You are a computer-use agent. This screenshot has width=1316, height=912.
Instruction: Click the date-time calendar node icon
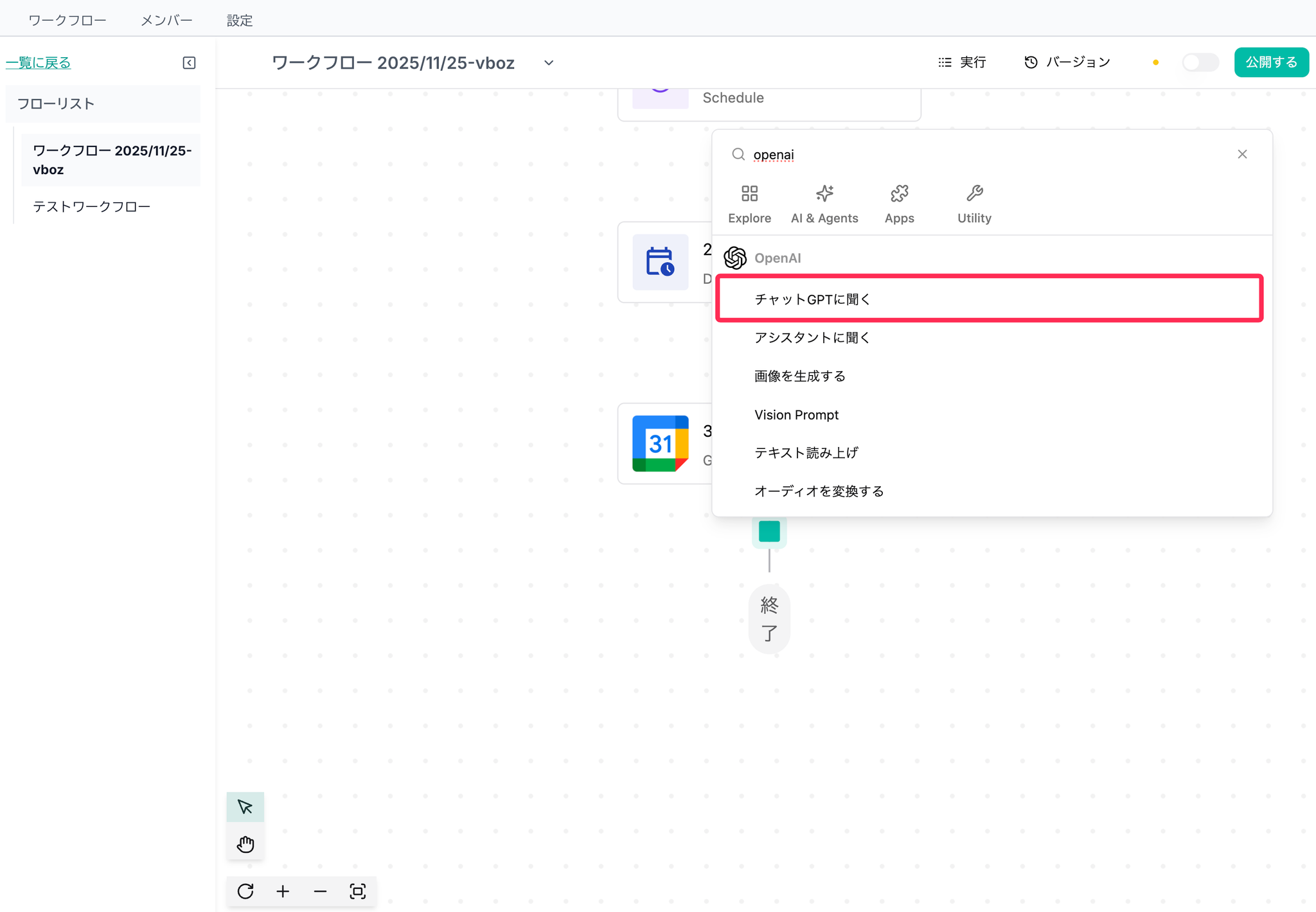click(660, 262)
